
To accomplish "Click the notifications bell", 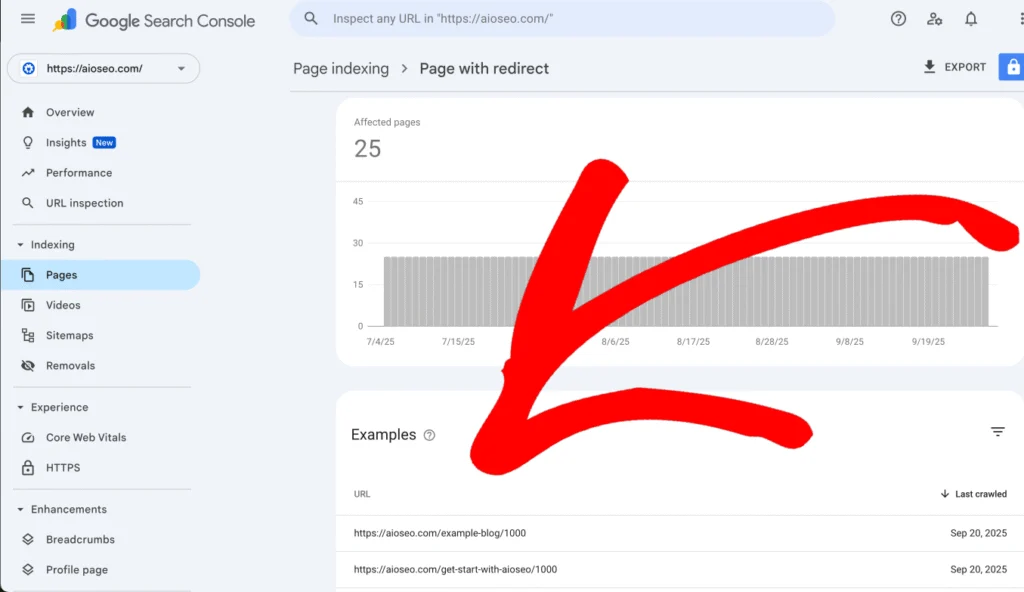I will (970, 18).
